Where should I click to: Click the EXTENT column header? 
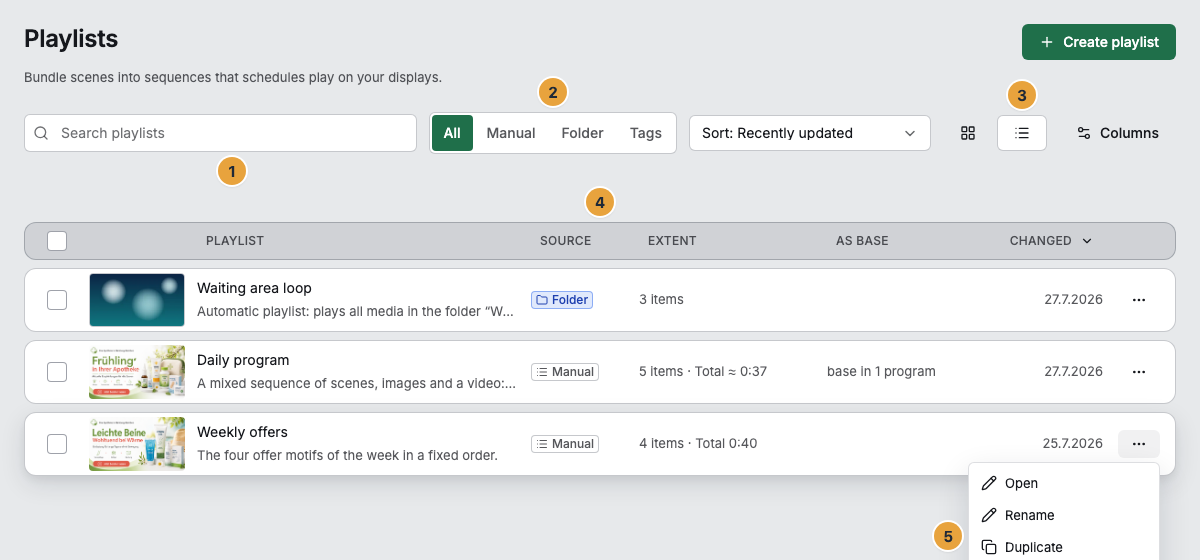click(672, 241)
